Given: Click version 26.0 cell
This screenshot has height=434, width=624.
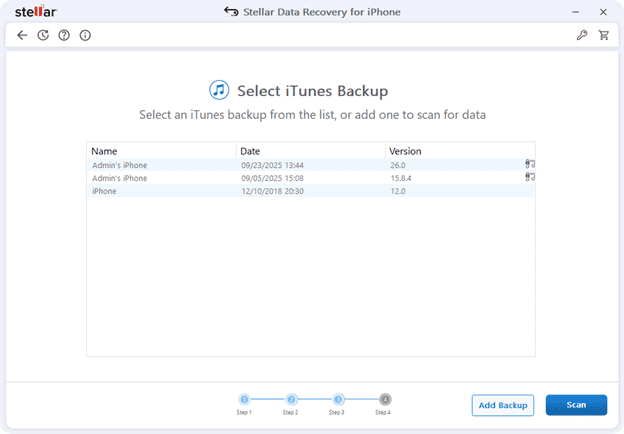Looking at the screenshot, I should pyautogui.click(x=398, y=165).
